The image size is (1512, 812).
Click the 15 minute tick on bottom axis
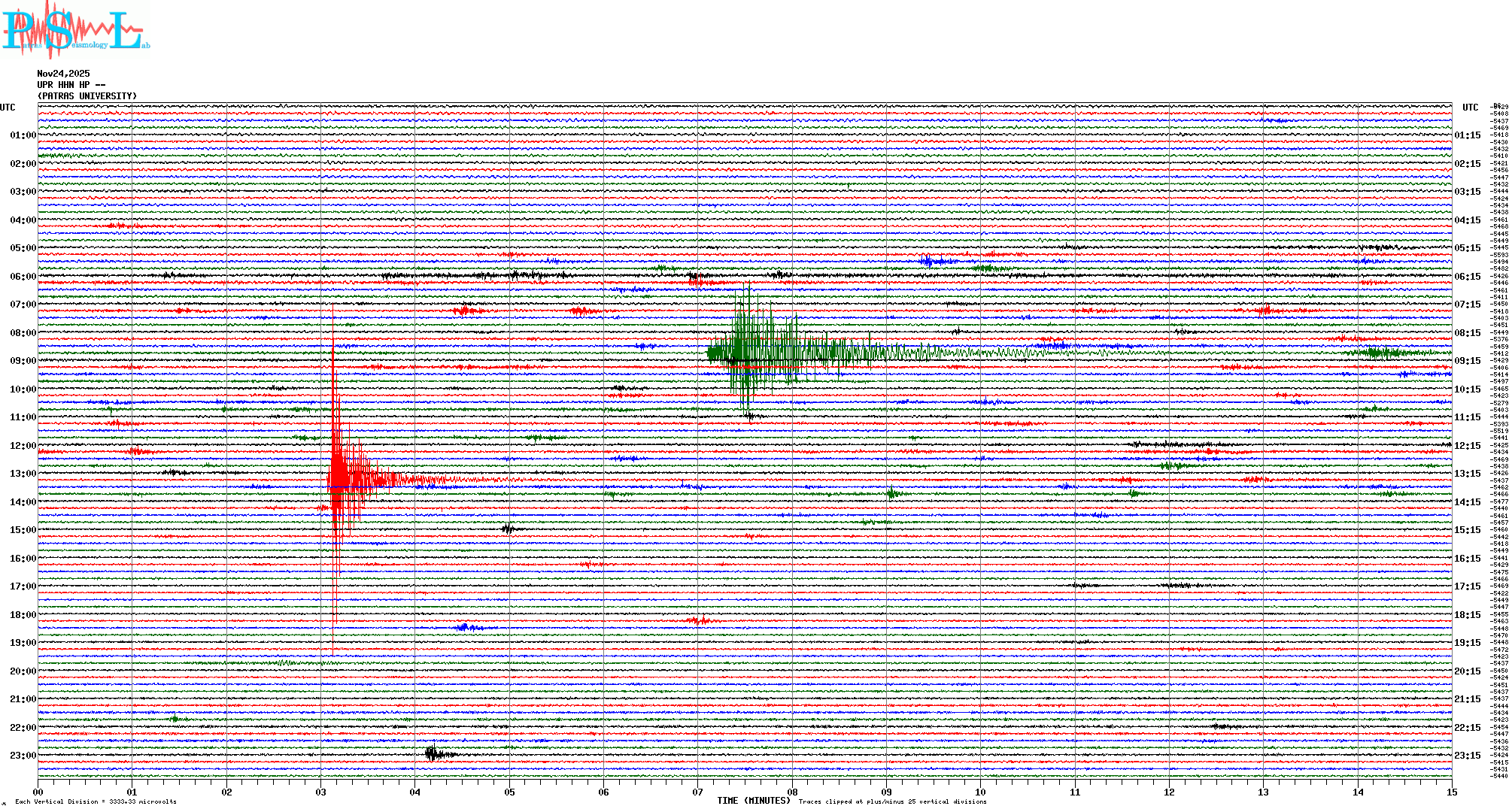pos(1451,792)
